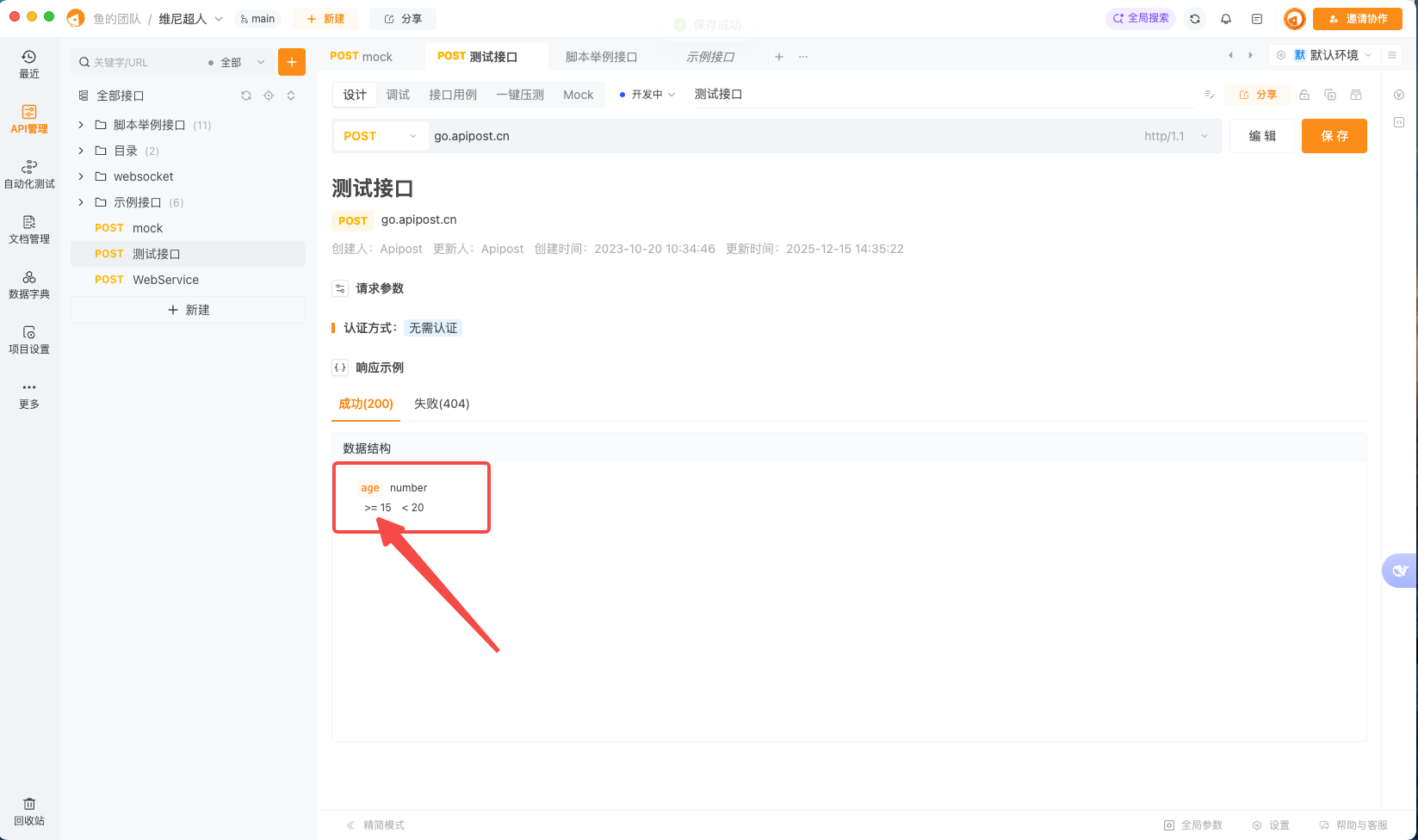Open the 数据字典 section
This screenshot has width=1418, height=840.
(x=28, y=285)
